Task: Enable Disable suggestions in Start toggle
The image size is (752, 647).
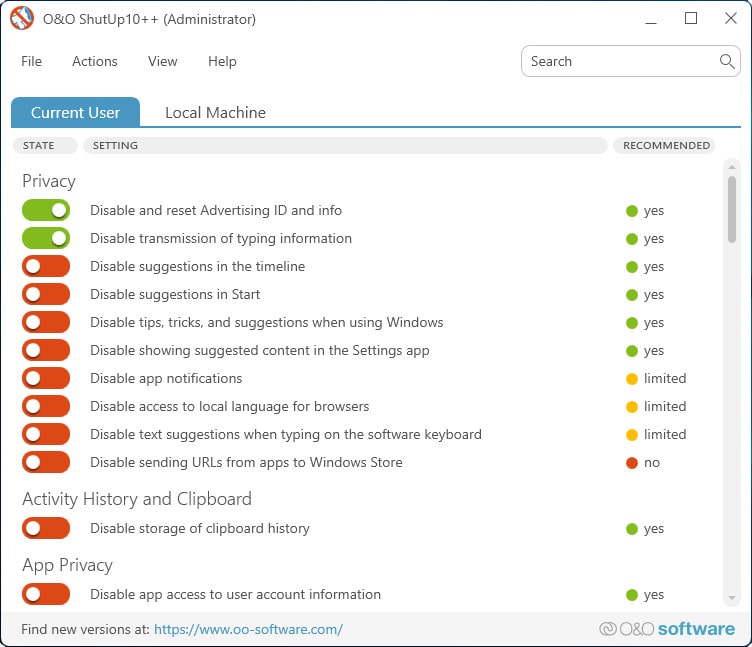Action: click(x=46, y=294)
